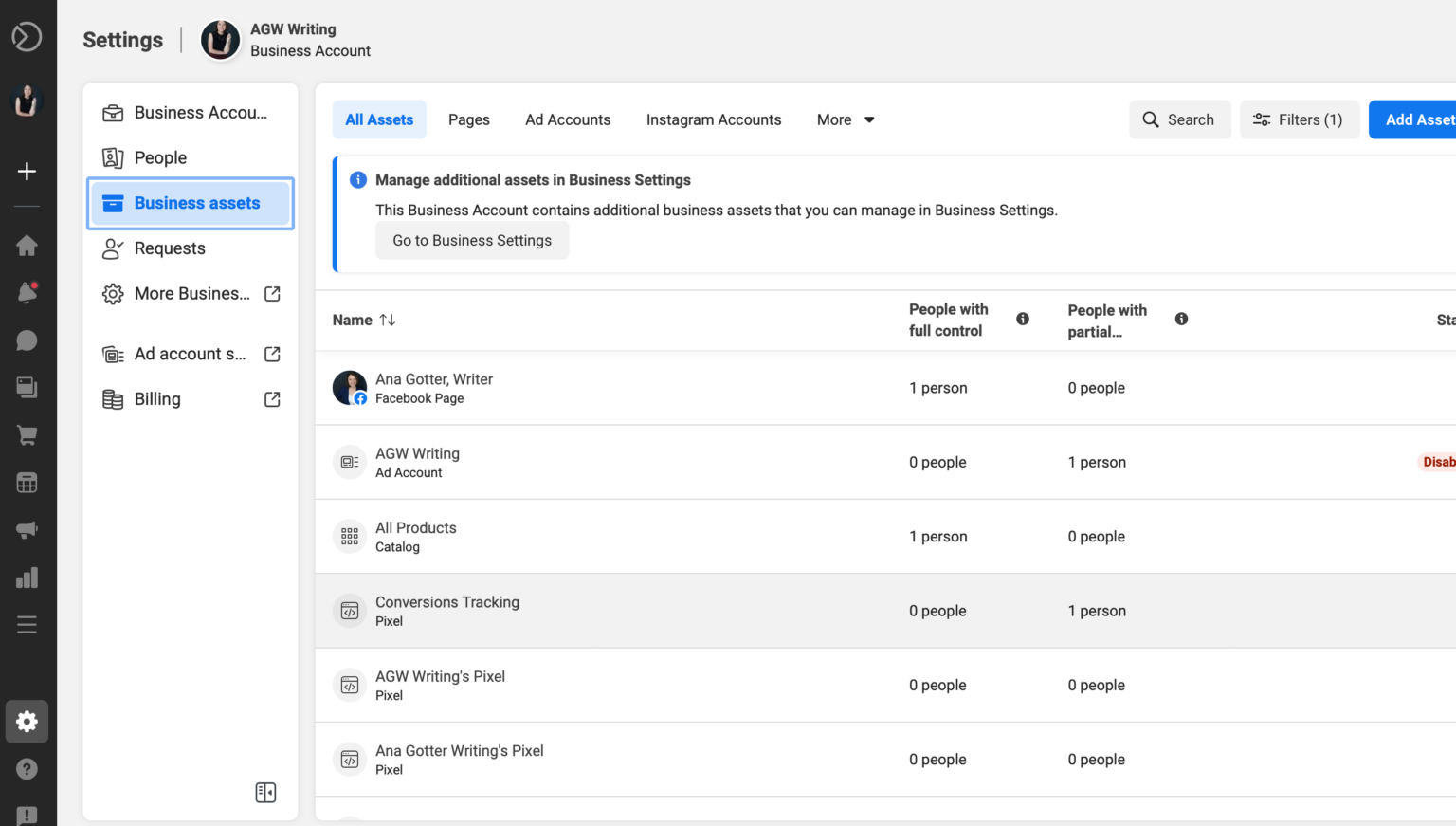Image resolution: width=1456 pixels, height=826 pixels.
Task: Open All Tools with the hamburger icon
Action: [27, 624]
